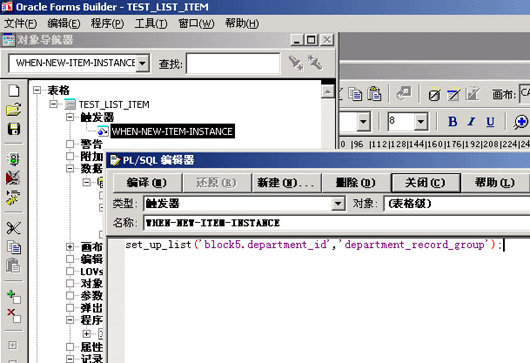Select the WHEN-NEW-ITEM-INSTANCE trigger icon in the tree
Image resolution: width=530 pixels, height=363 pixels.
point(103,131)
